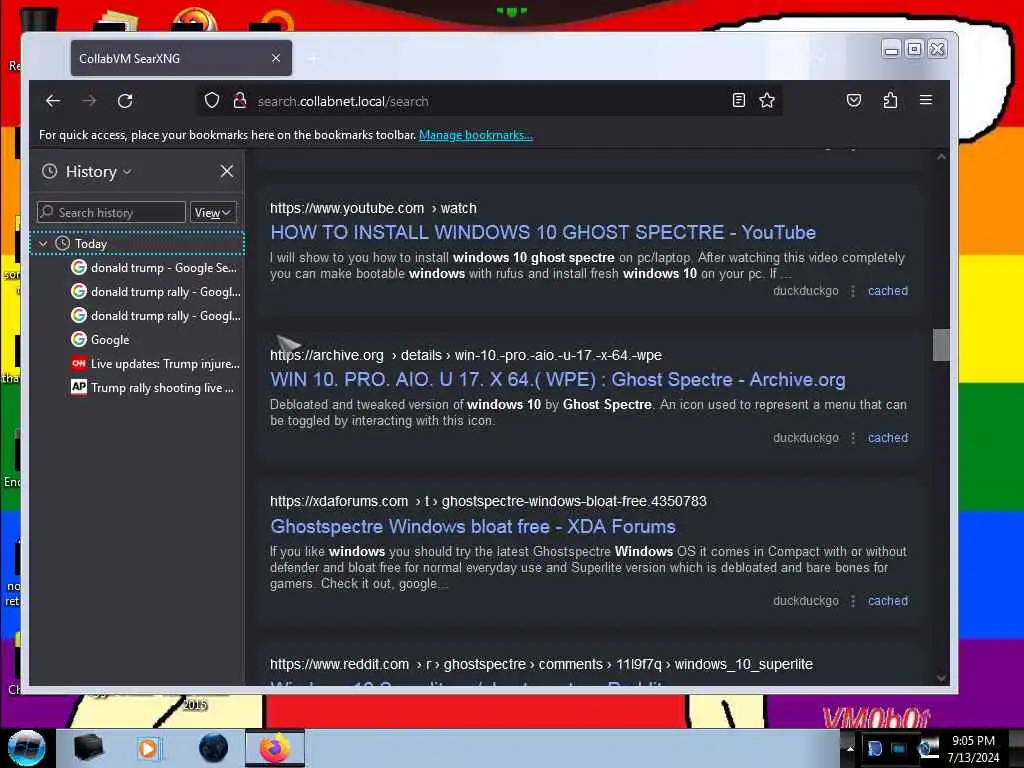Bookmark this page with the star icon
Viewport: 1024px width, 768px height.
767,101
